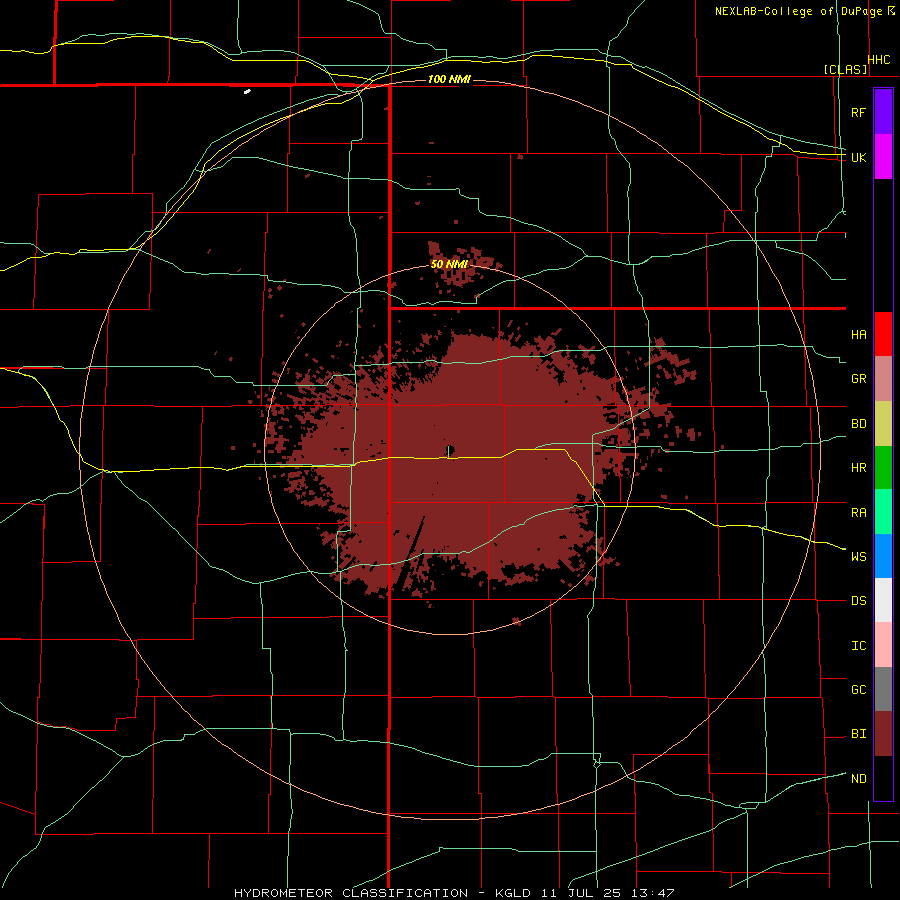
Task: Click the RF purple legend swatch
Action: click(883, 111)
